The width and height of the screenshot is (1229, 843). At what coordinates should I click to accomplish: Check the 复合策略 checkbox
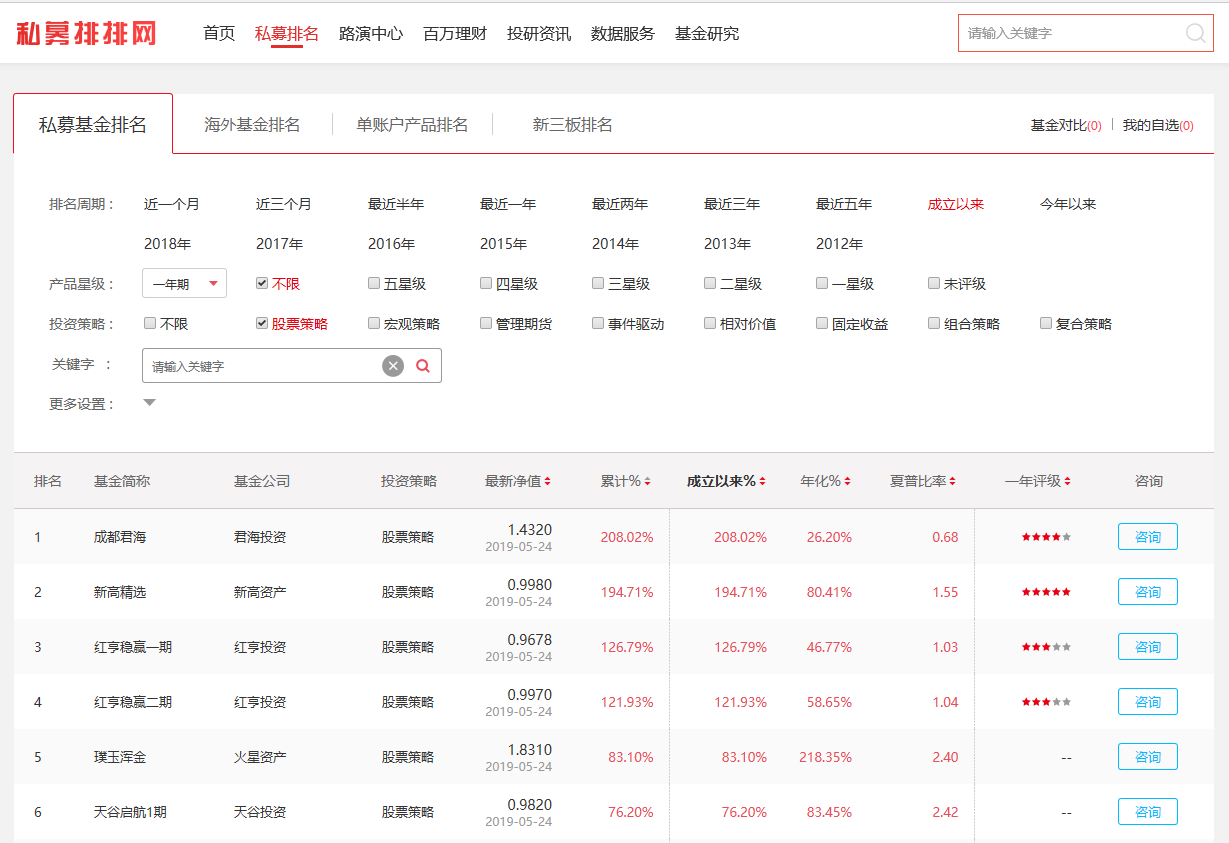tap(1046, 323)
